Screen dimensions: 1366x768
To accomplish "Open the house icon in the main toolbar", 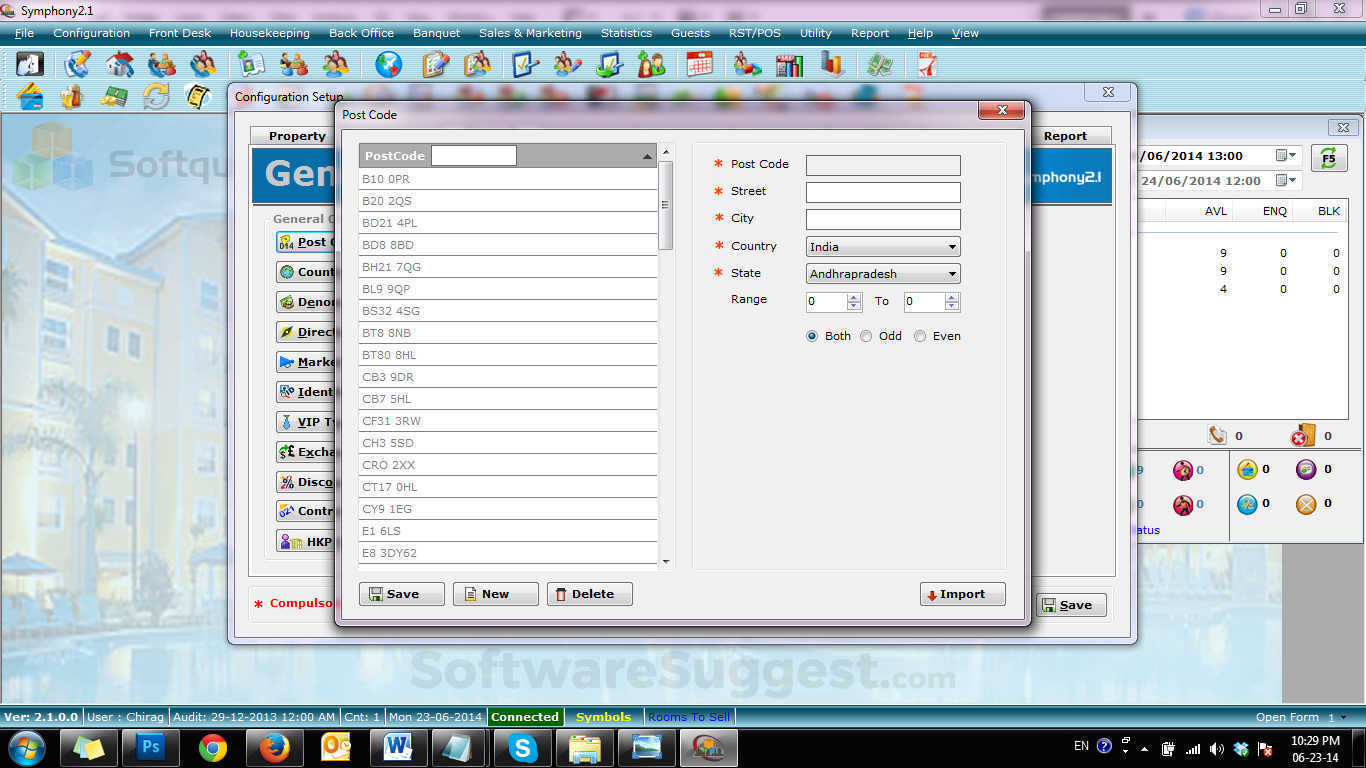I will [x=120, y=65].
